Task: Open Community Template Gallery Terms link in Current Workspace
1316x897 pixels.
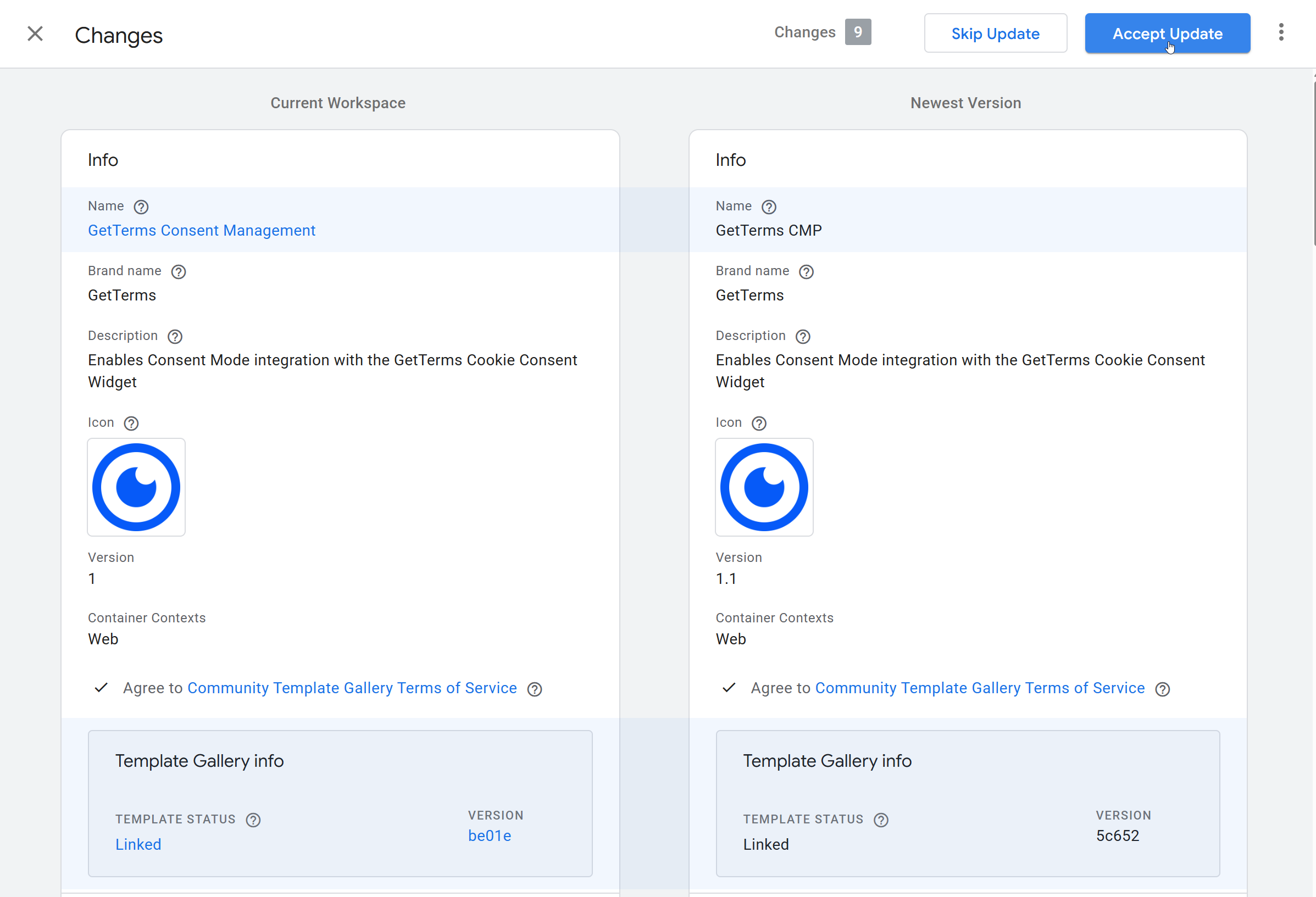Action: point(352,688)
